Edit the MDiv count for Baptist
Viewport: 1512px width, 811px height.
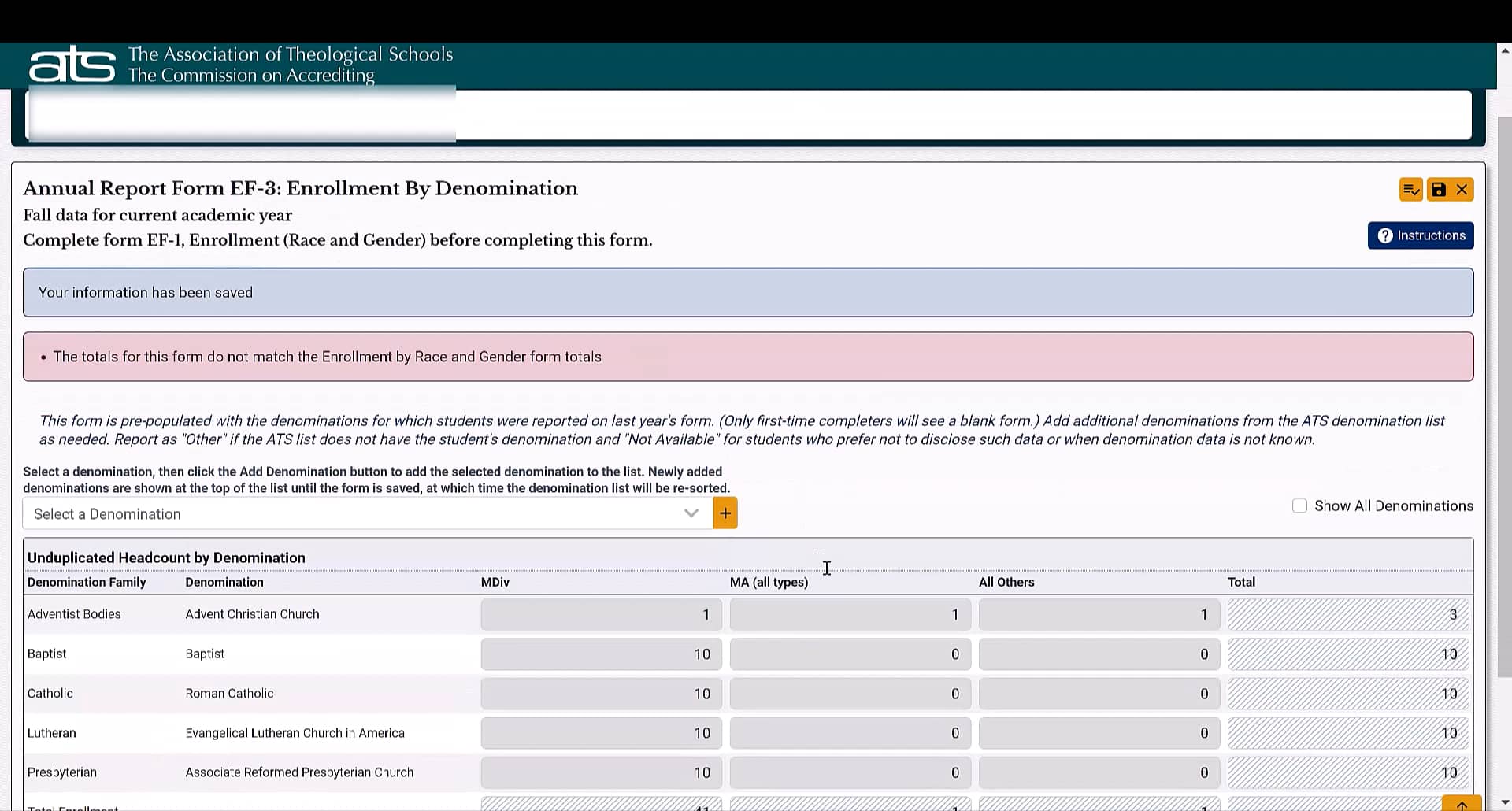point(601,654)
